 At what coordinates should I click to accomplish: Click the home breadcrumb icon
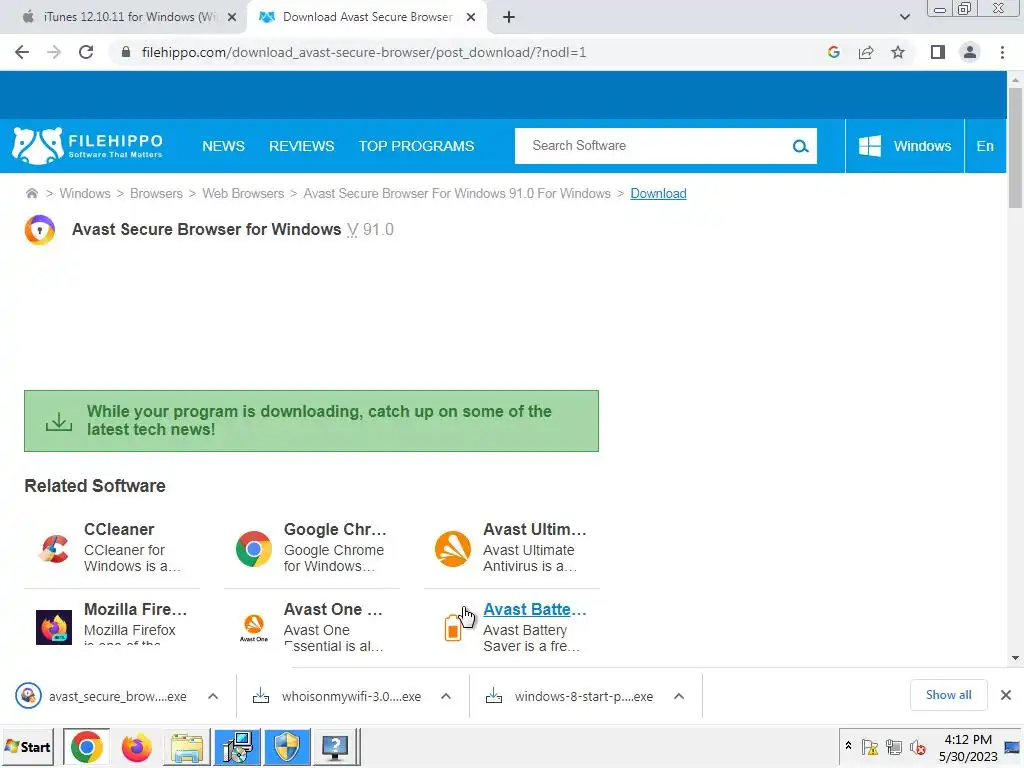(31, 193)
